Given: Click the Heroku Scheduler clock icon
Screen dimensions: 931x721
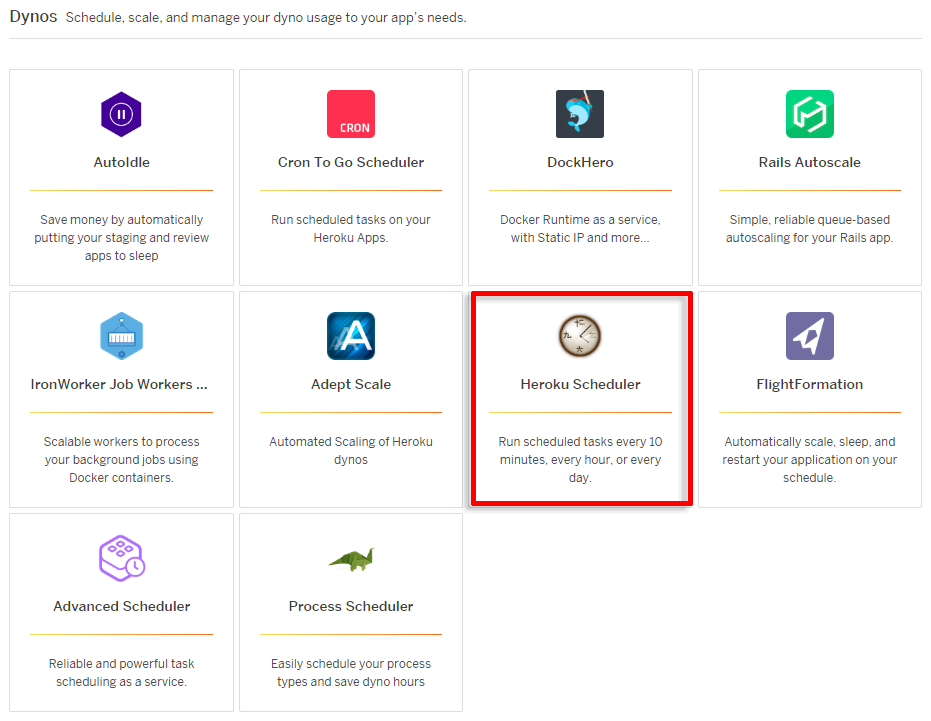Looking at the screenshot, I should 580,336.
